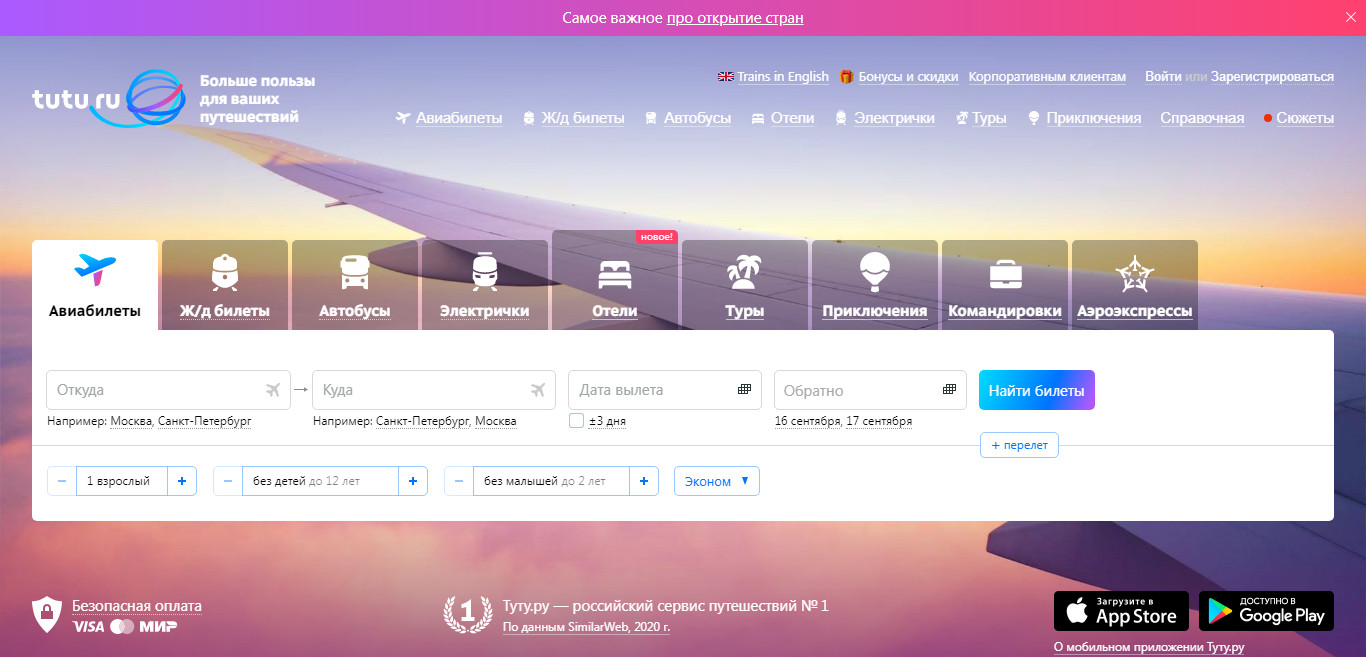Click the secure payment shield icon
Image resolution: width=1366 pixels, height=657 pixels.
(x=46, y=614)
